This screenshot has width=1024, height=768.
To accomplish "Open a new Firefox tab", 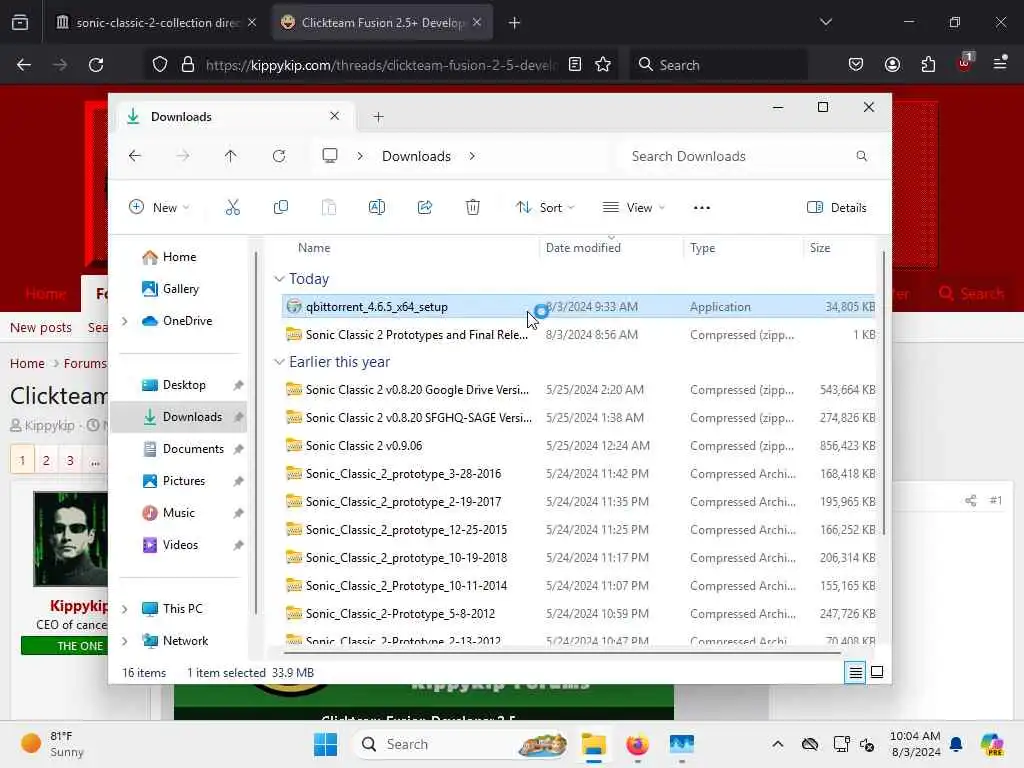I will (515, 23).
